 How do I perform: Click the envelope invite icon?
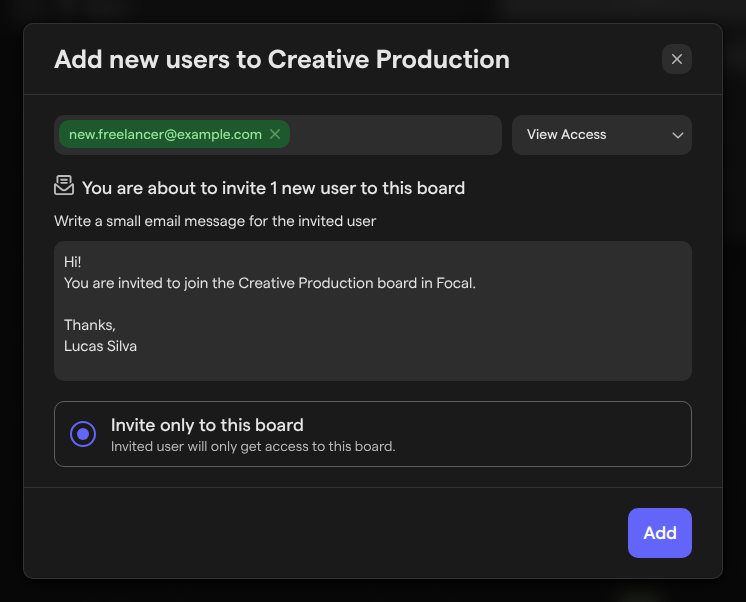pos(64,185)
